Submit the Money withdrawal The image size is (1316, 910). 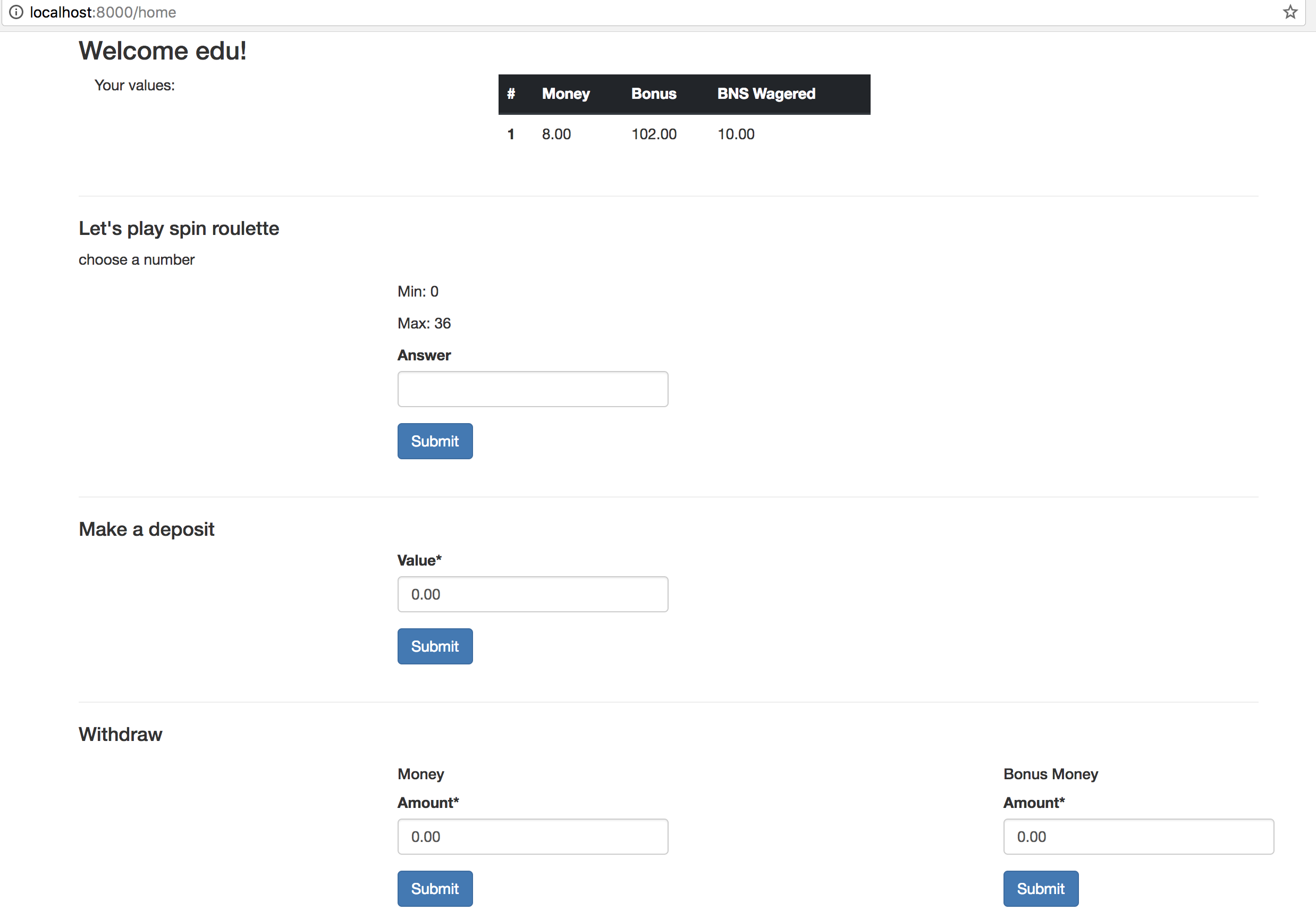coord(434,888)
